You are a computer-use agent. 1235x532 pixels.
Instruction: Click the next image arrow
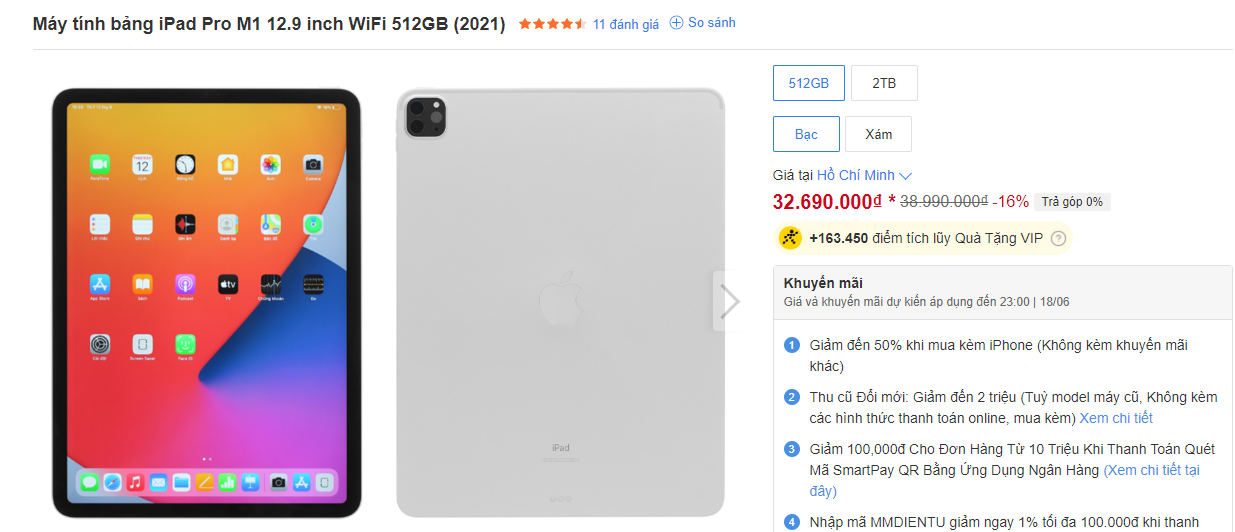click(x=730, y=301)
